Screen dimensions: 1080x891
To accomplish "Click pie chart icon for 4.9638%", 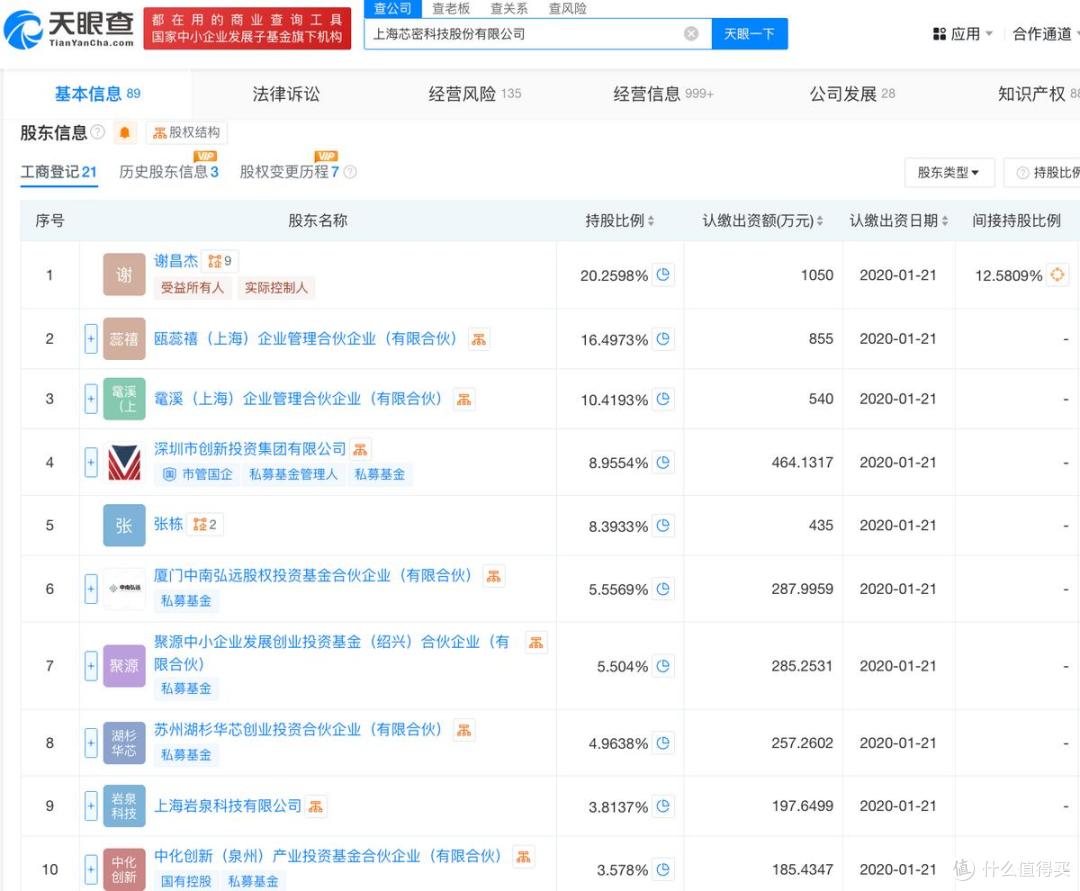I will (x=663, y=743).
